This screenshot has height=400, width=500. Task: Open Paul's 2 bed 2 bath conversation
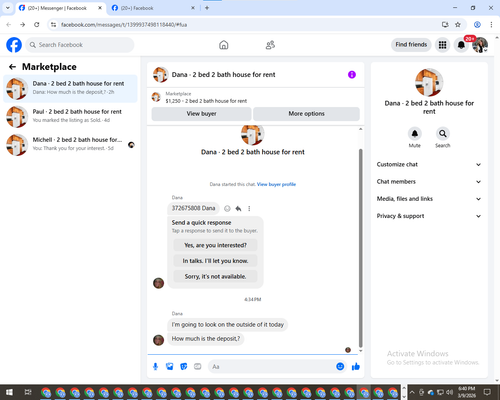point(70,116)
